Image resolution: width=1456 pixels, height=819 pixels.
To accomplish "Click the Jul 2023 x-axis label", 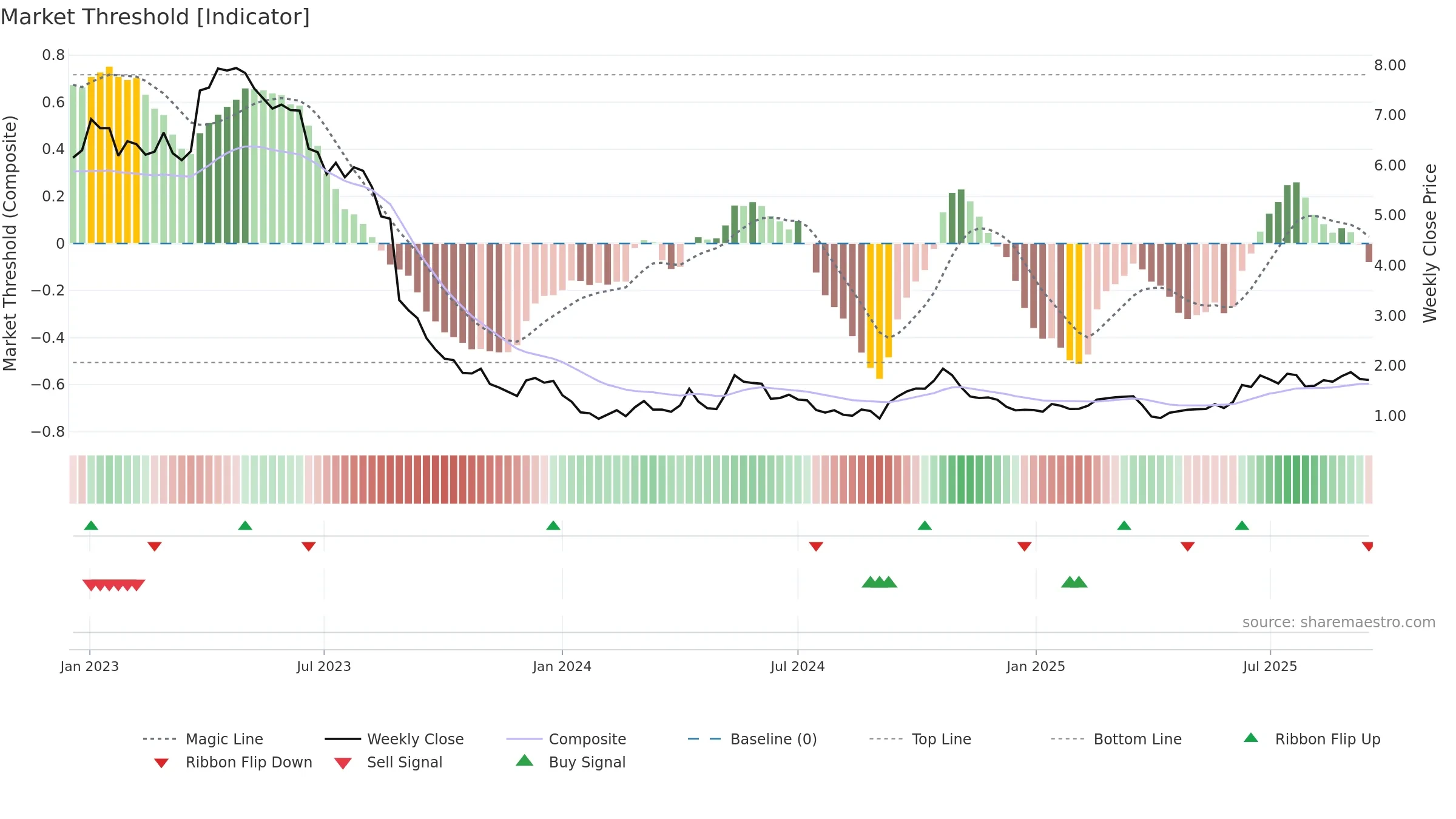I will 324,666.
